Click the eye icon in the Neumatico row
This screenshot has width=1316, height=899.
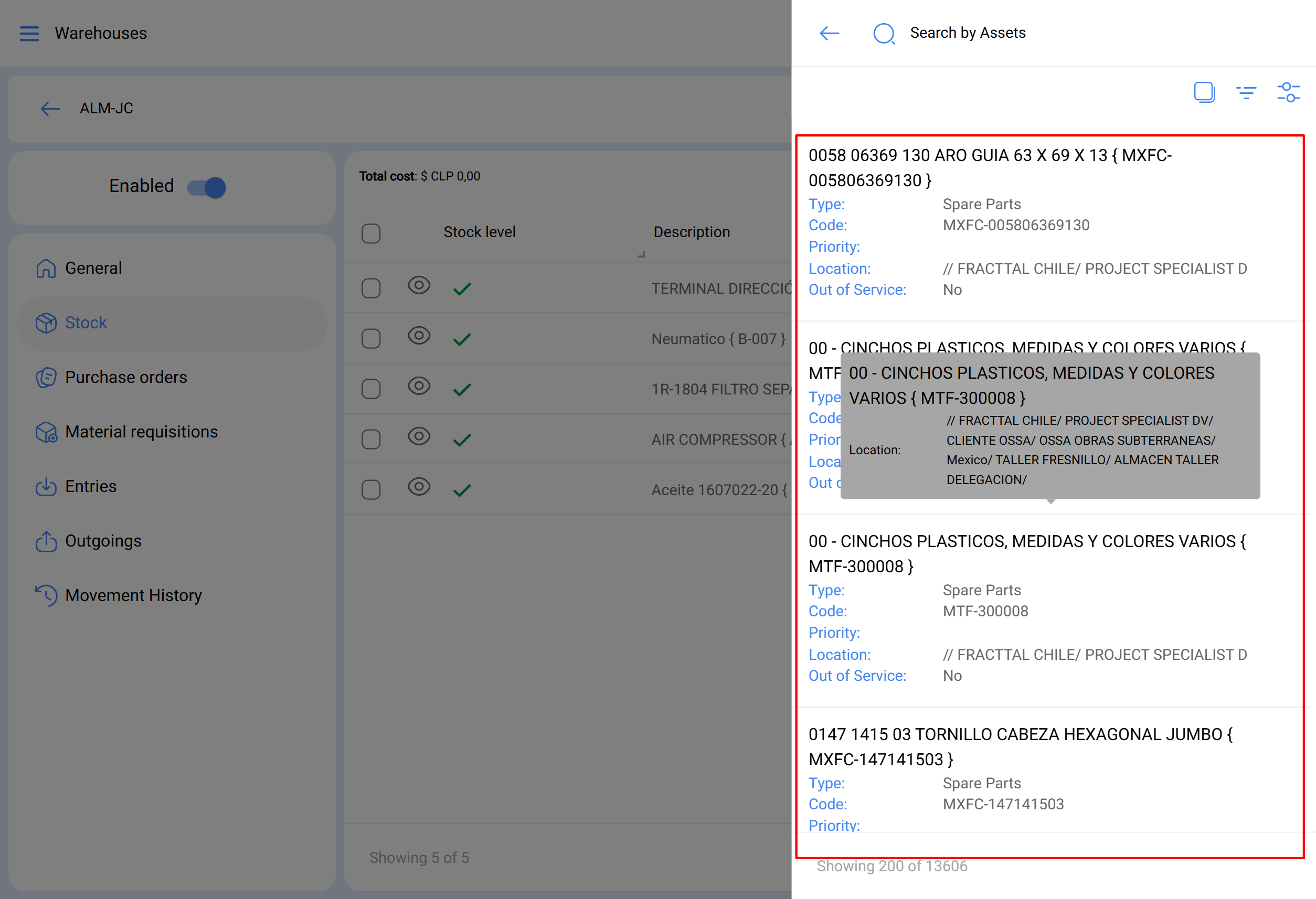pos(419,336)
